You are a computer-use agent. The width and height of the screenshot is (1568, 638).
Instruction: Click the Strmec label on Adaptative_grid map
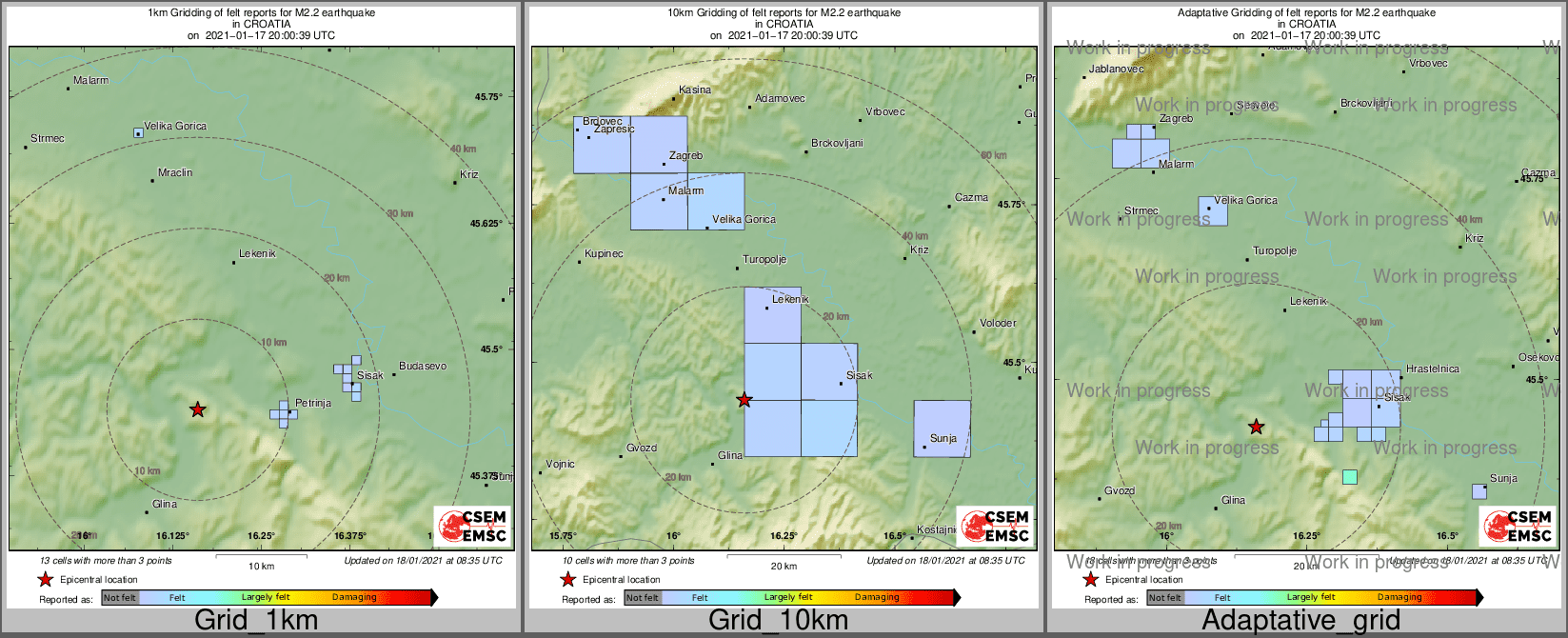coord(1141,210)
